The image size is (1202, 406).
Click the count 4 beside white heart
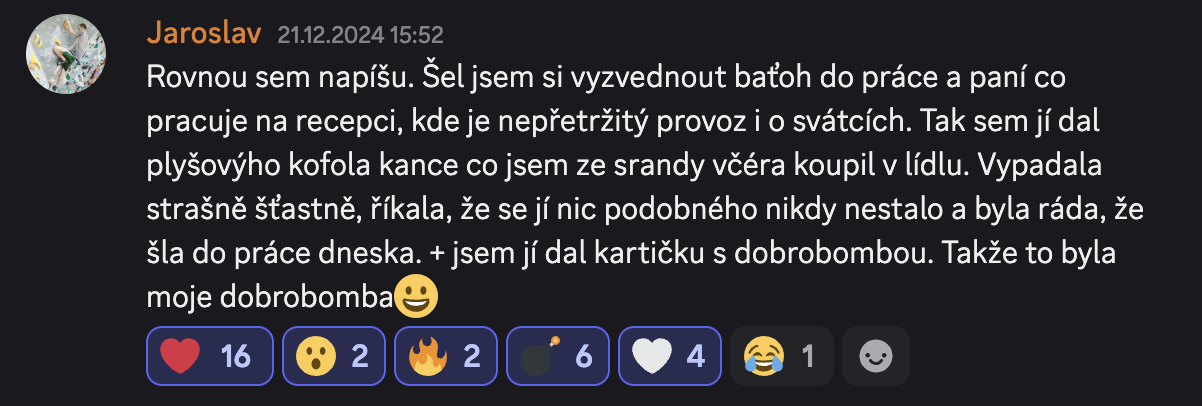(697, 356)
